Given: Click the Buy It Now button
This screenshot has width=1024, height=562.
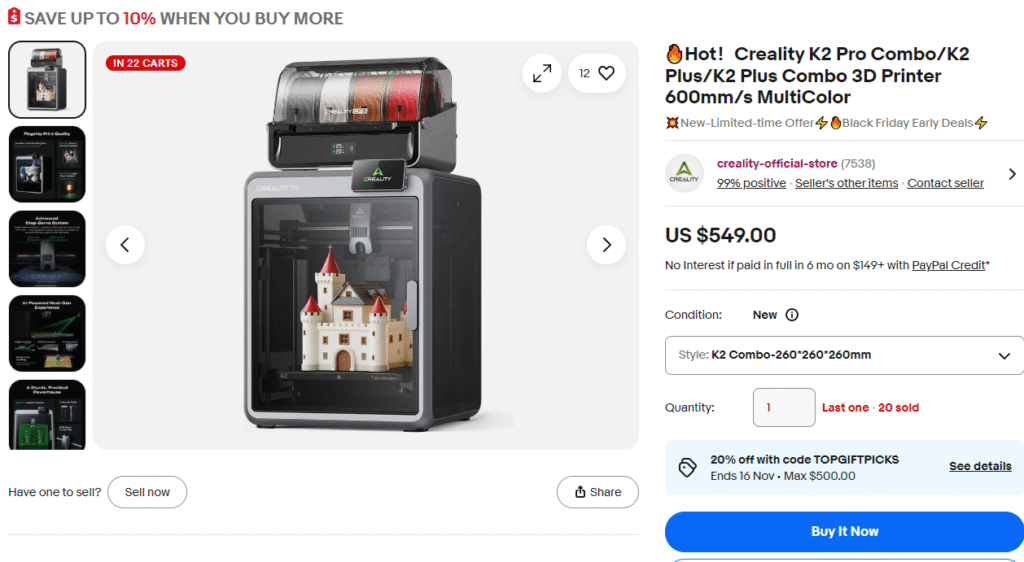Looking at the screenshot, I should (x=844, y=531).
